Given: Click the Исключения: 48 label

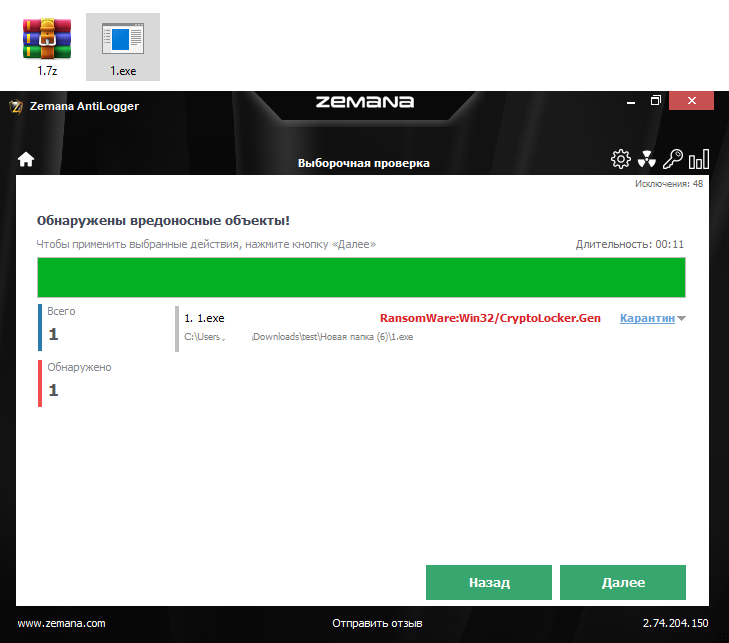Looking at the screenshot, I should click(669, 184).
